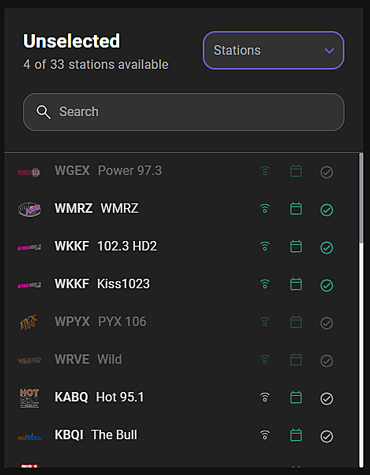Screen dimensions: 370x475
Task: Click the chevron arrow in Stations selector
Action: point(329,51)
